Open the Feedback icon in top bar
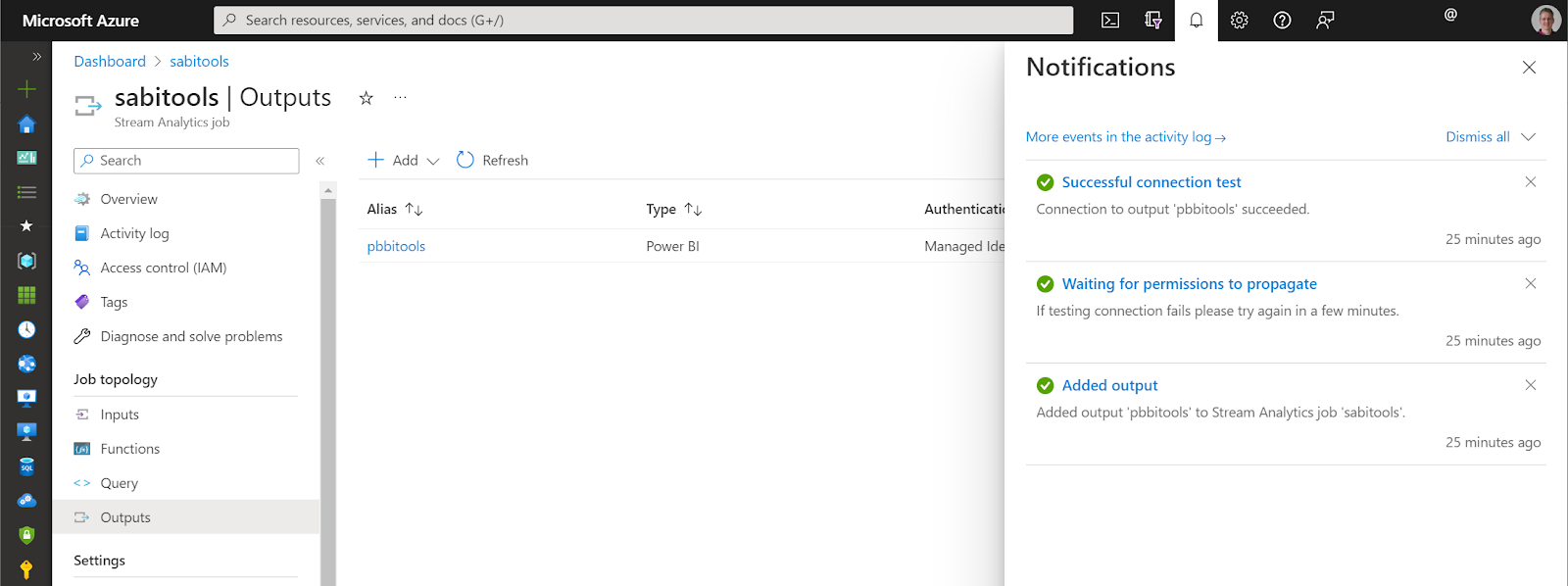Image resolution: width=1568 pixels, height=586 pixels. pos(1325,21)
